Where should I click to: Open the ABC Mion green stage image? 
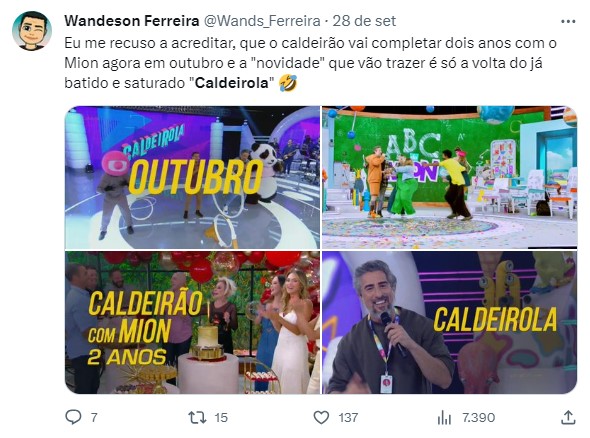[x=449, y=177]
